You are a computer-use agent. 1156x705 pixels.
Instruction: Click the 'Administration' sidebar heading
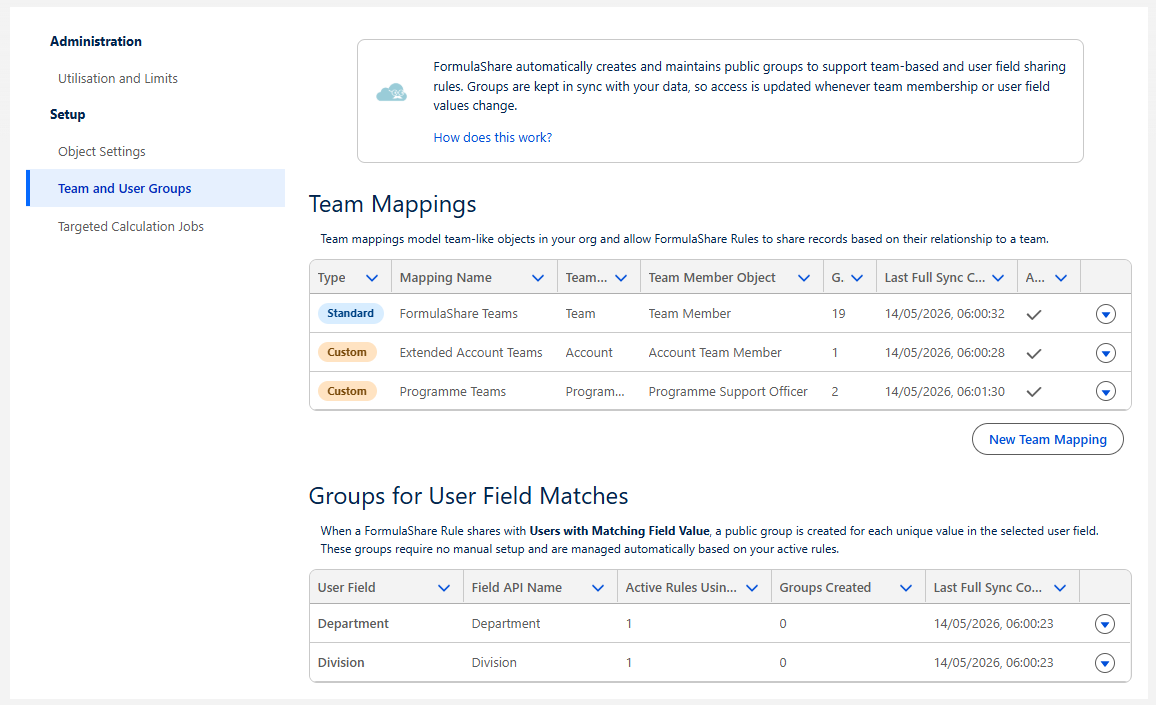(x=96, y=41)
